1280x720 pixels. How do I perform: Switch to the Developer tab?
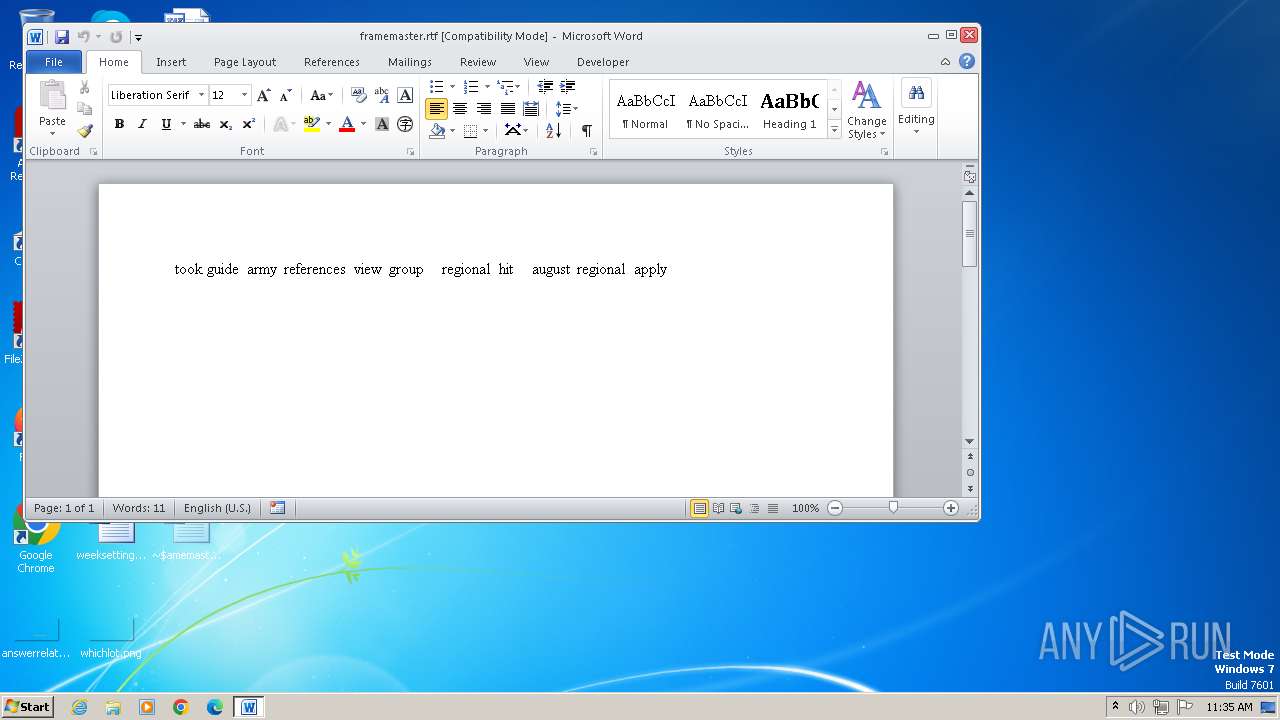tap(603, 62)
